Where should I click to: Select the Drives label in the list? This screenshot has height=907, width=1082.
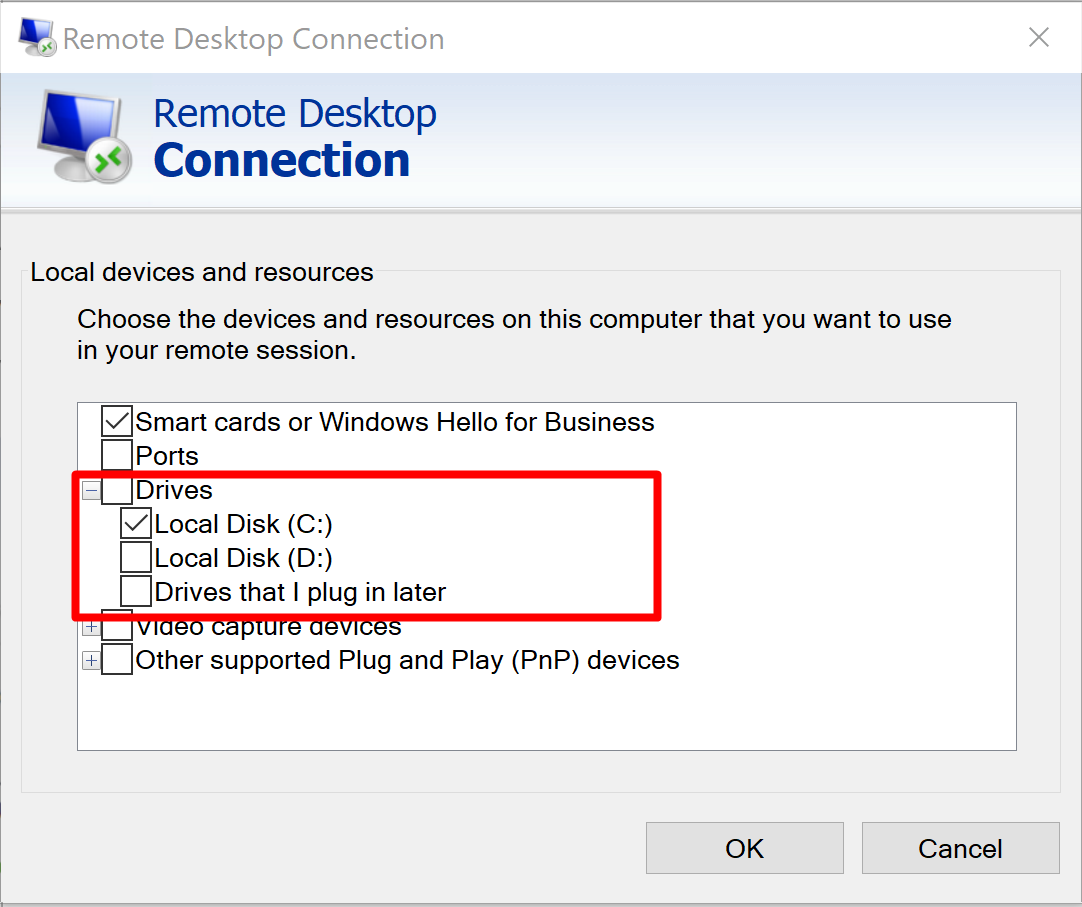tap(173, 489)
